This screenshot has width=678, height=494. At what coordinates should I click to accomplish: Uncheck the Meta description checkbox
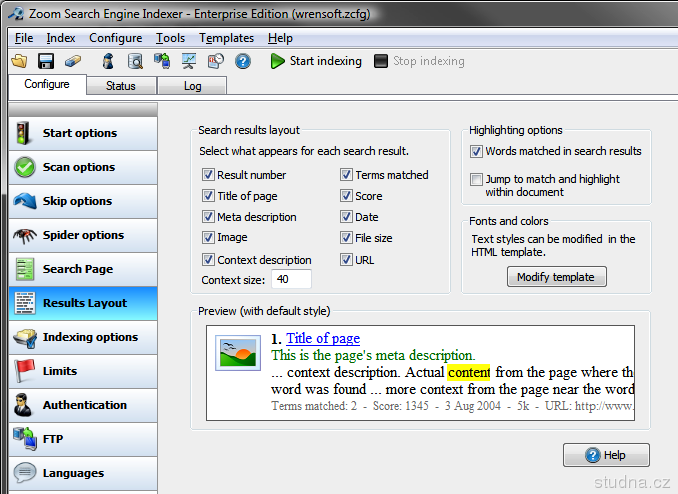click(208, 217)
